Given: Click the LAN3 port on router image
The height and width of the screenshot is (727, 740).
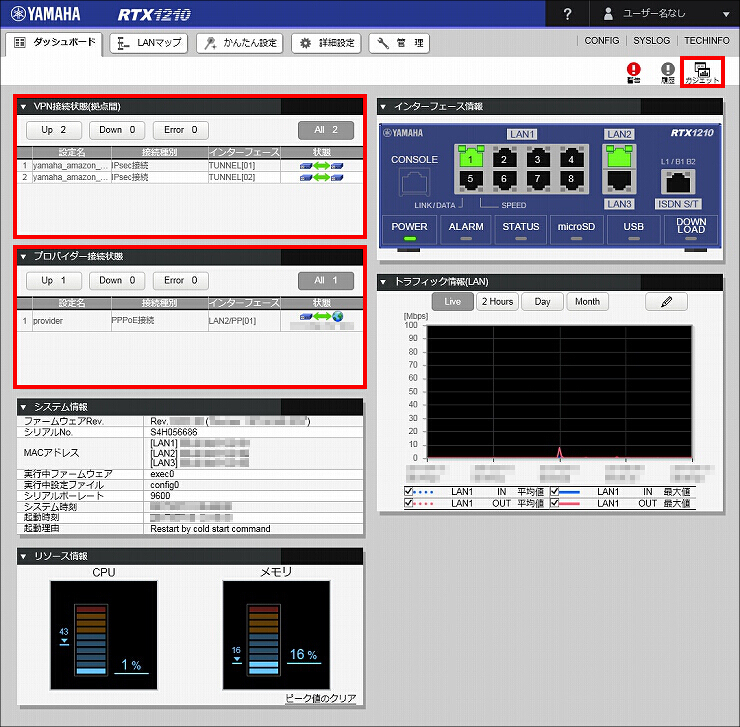Looking at the screenshot, I should [x=619, y=181].
